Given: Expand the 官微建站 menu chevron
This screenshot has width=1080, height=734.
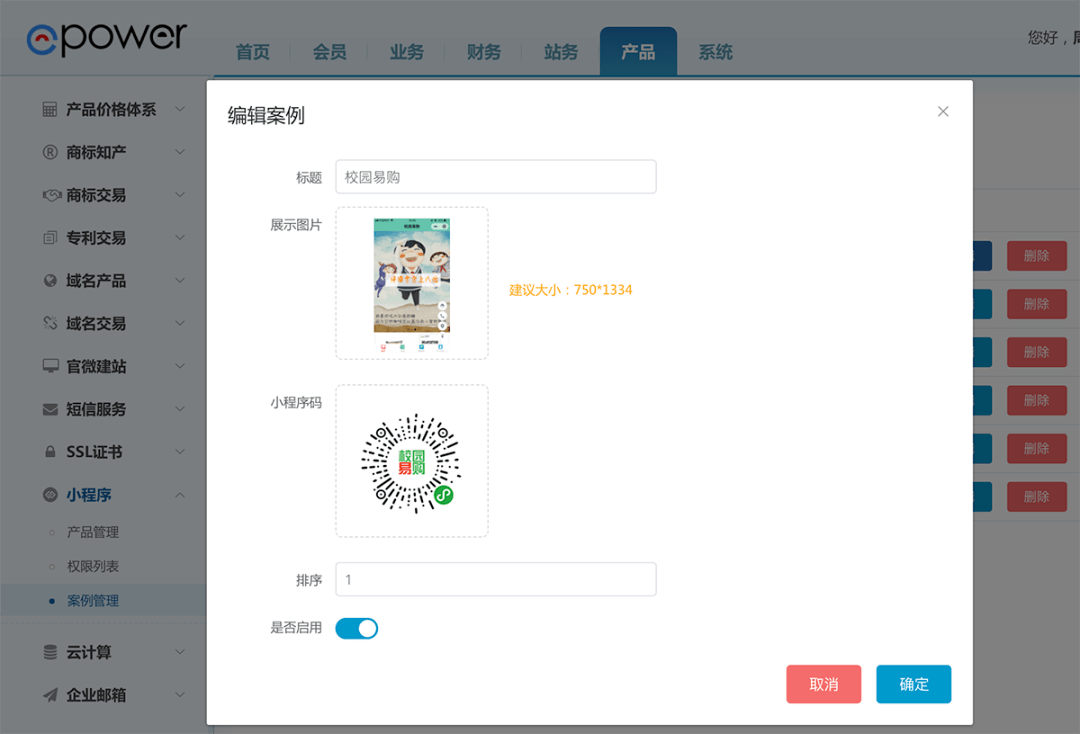Looking at the screenshot, I should coord(180,366).
